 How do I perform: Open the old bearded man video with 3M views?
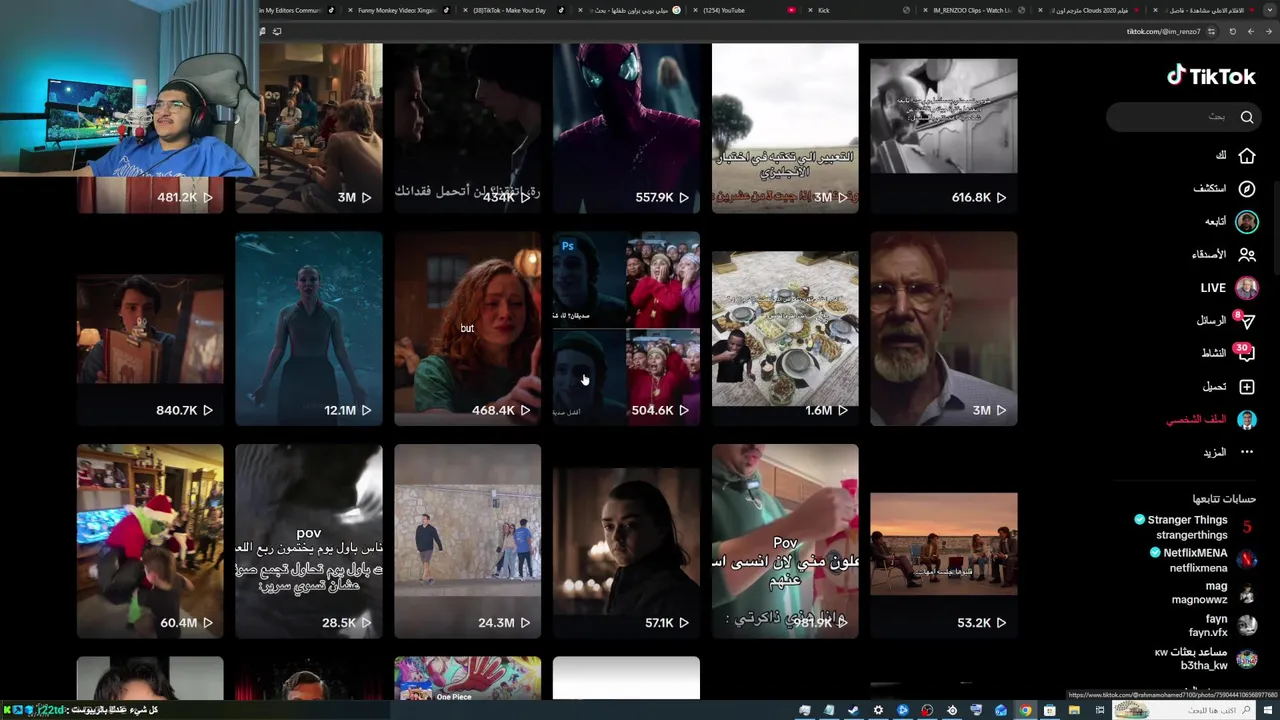point(943,329)
